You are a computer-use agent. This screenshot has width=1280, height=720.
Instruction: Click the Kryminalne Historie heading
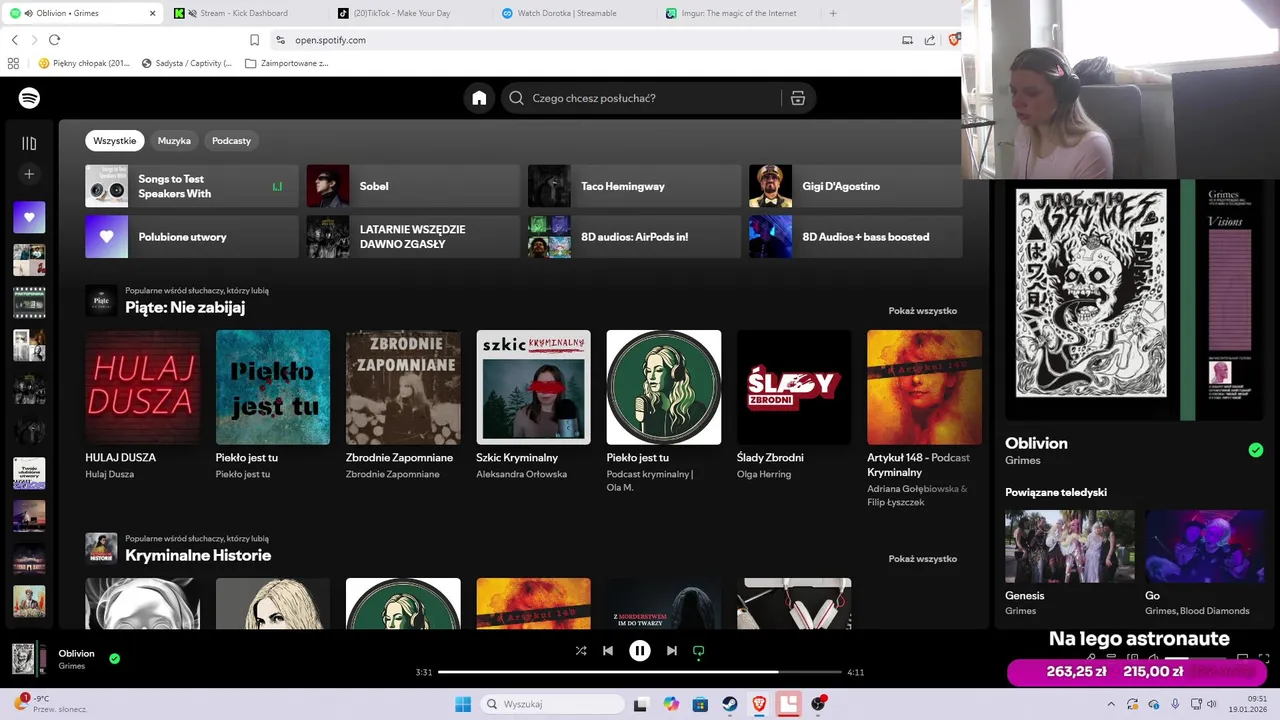198,555
